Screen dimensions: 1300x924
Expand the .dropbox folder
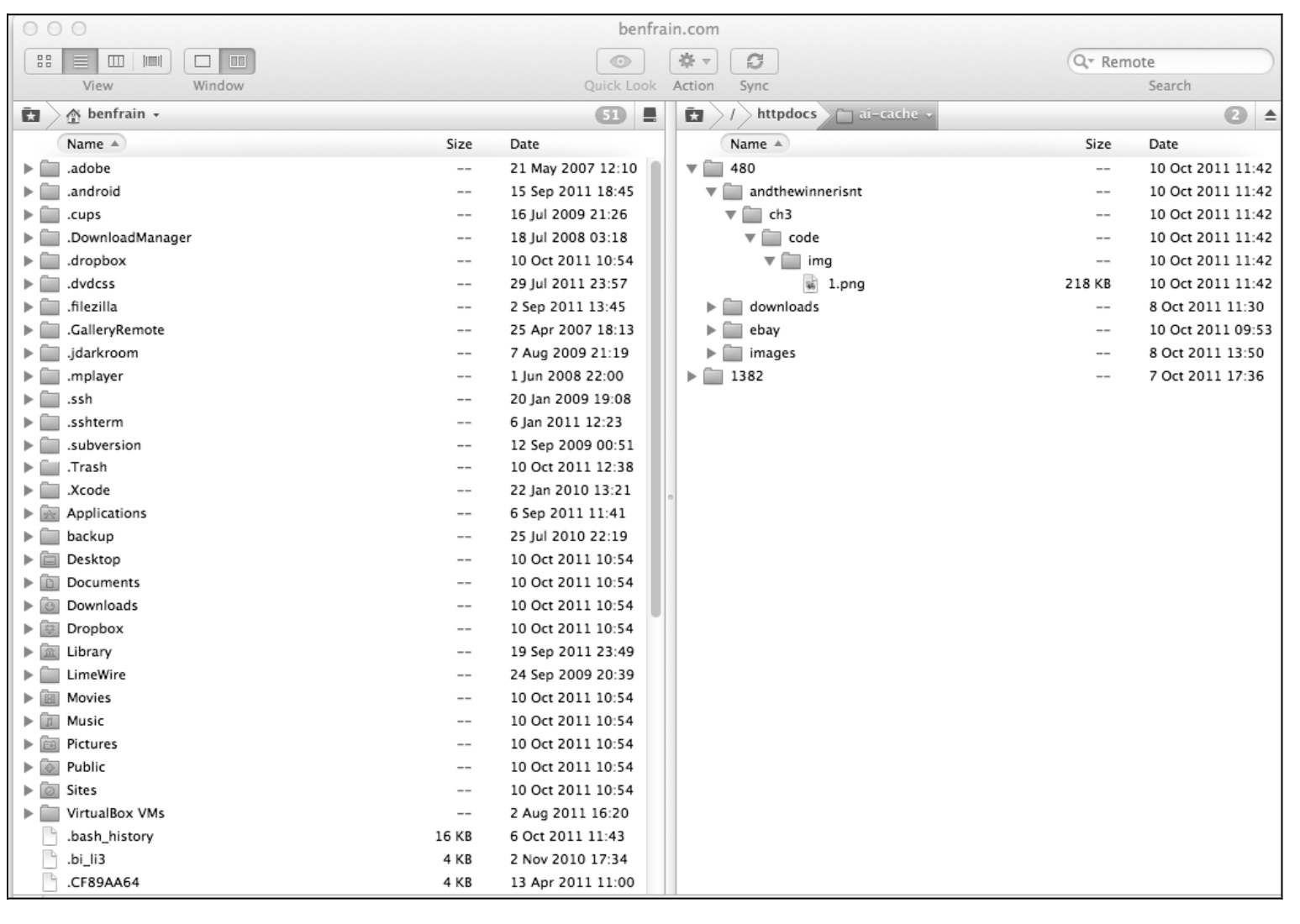[29, 261]
